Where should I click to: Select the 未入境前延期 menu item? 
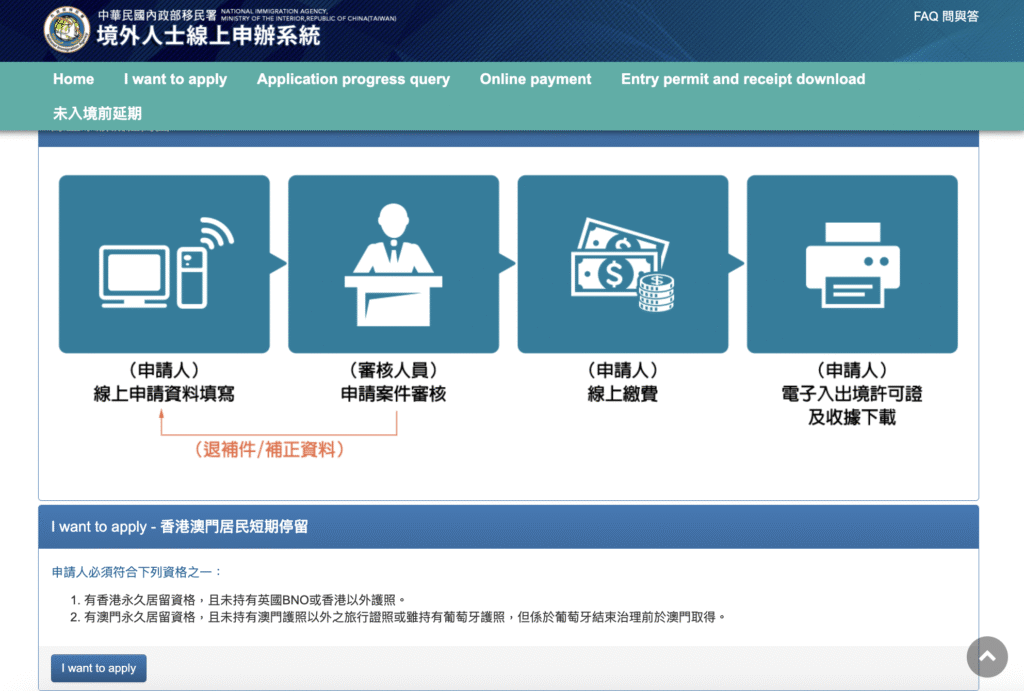tap(97, 113)
